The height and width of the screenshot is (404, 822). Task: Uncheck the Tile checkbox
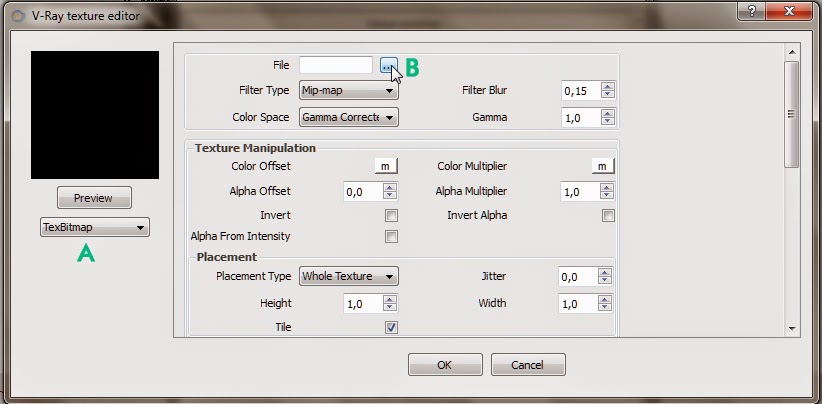[x=391, y=327]
